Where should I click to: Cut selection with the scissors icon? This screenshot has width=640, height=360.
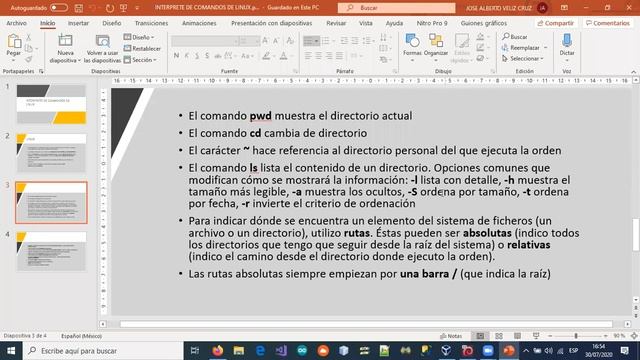coord(29,38)
